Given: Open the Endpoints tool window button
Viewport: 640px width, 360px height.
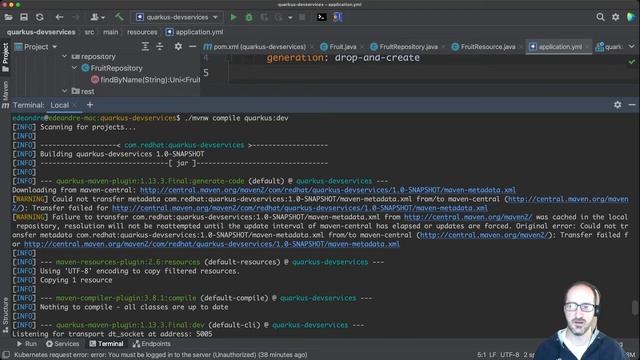Looking at the screenshot, I should pos(151,344).
